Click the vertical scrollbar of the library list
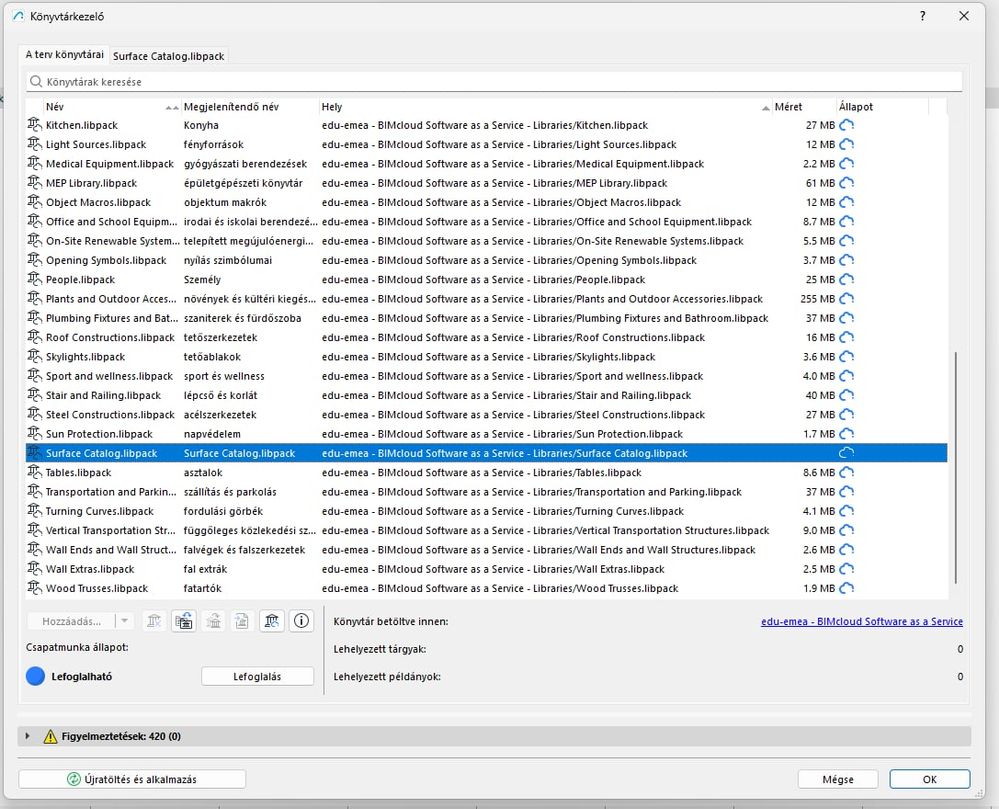 tap(956, 468)
